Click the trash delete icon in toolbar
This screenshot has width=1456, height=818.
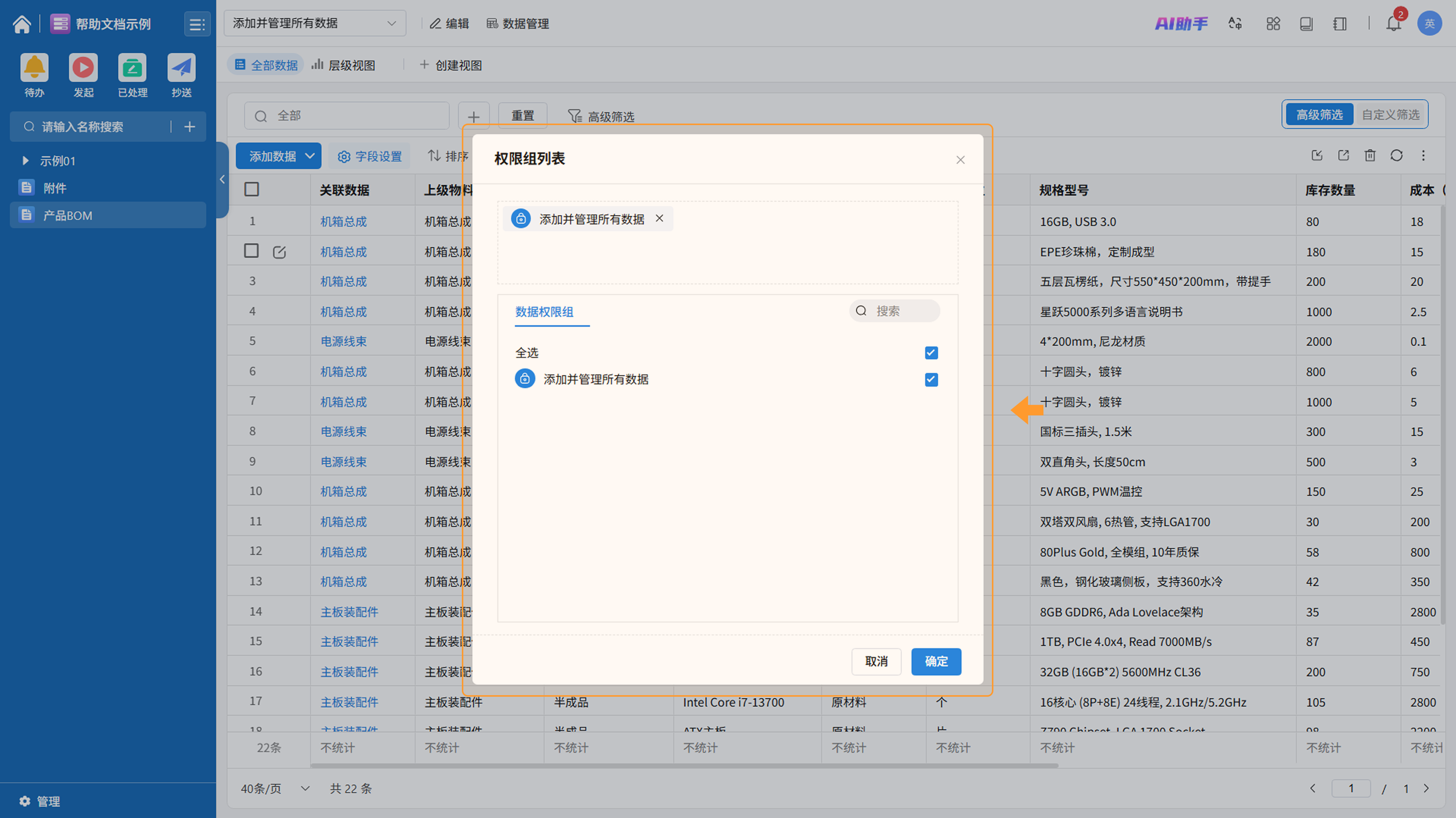(1370, 155)
